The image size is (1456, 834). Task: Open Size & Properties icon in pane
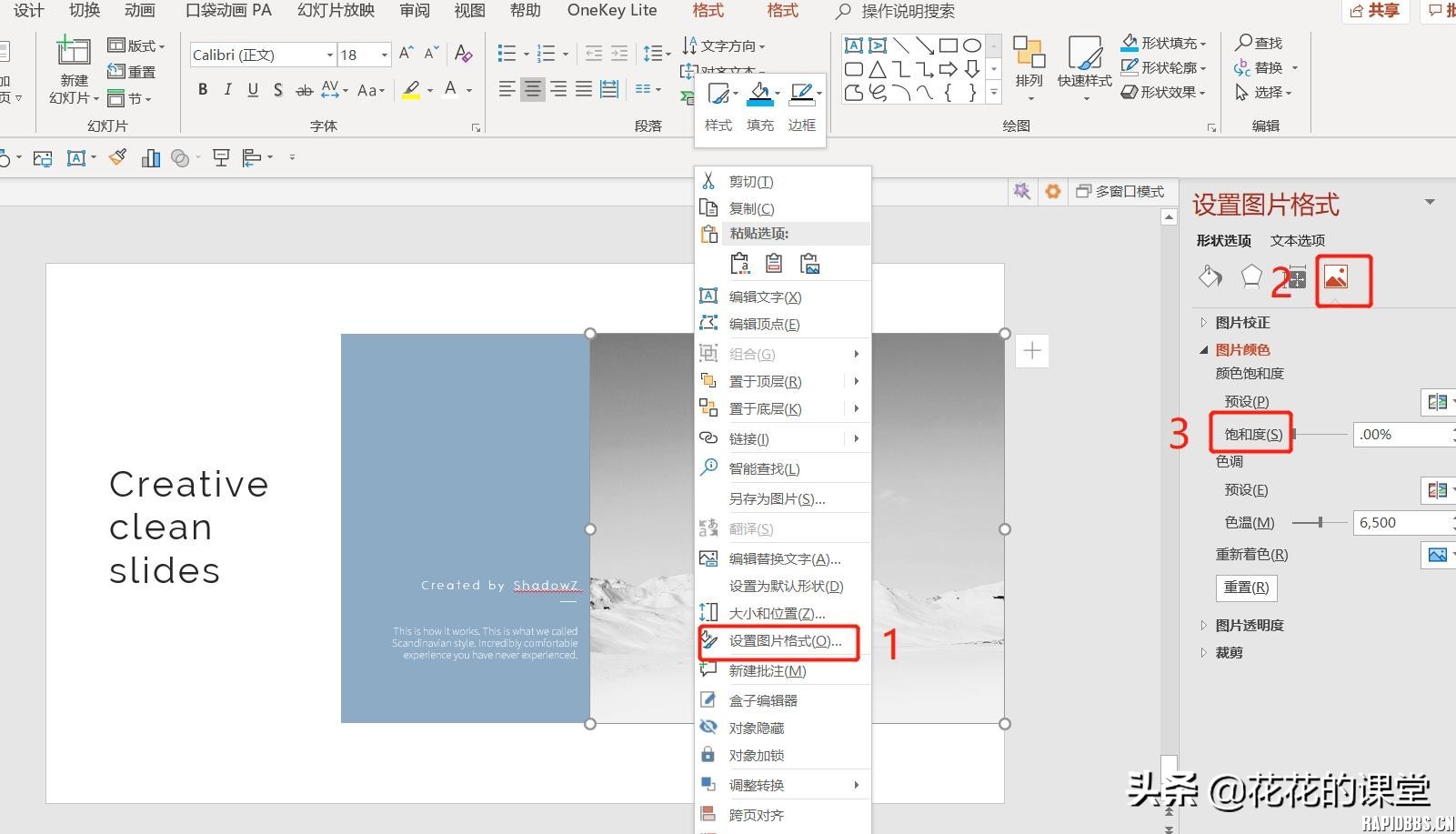click(1296, 278)
